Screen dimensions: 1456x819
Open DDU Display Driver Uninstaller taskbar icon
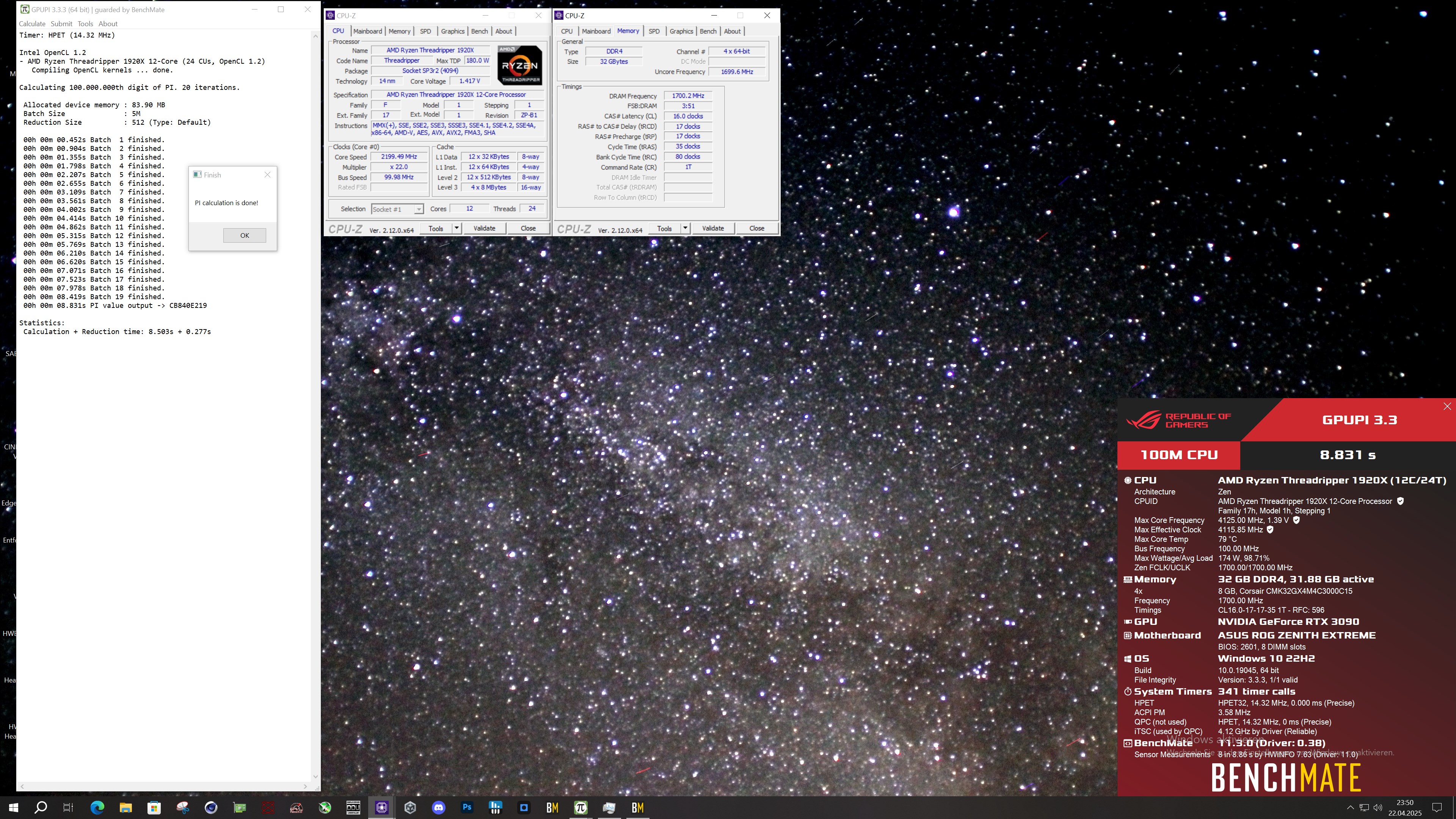353,808
